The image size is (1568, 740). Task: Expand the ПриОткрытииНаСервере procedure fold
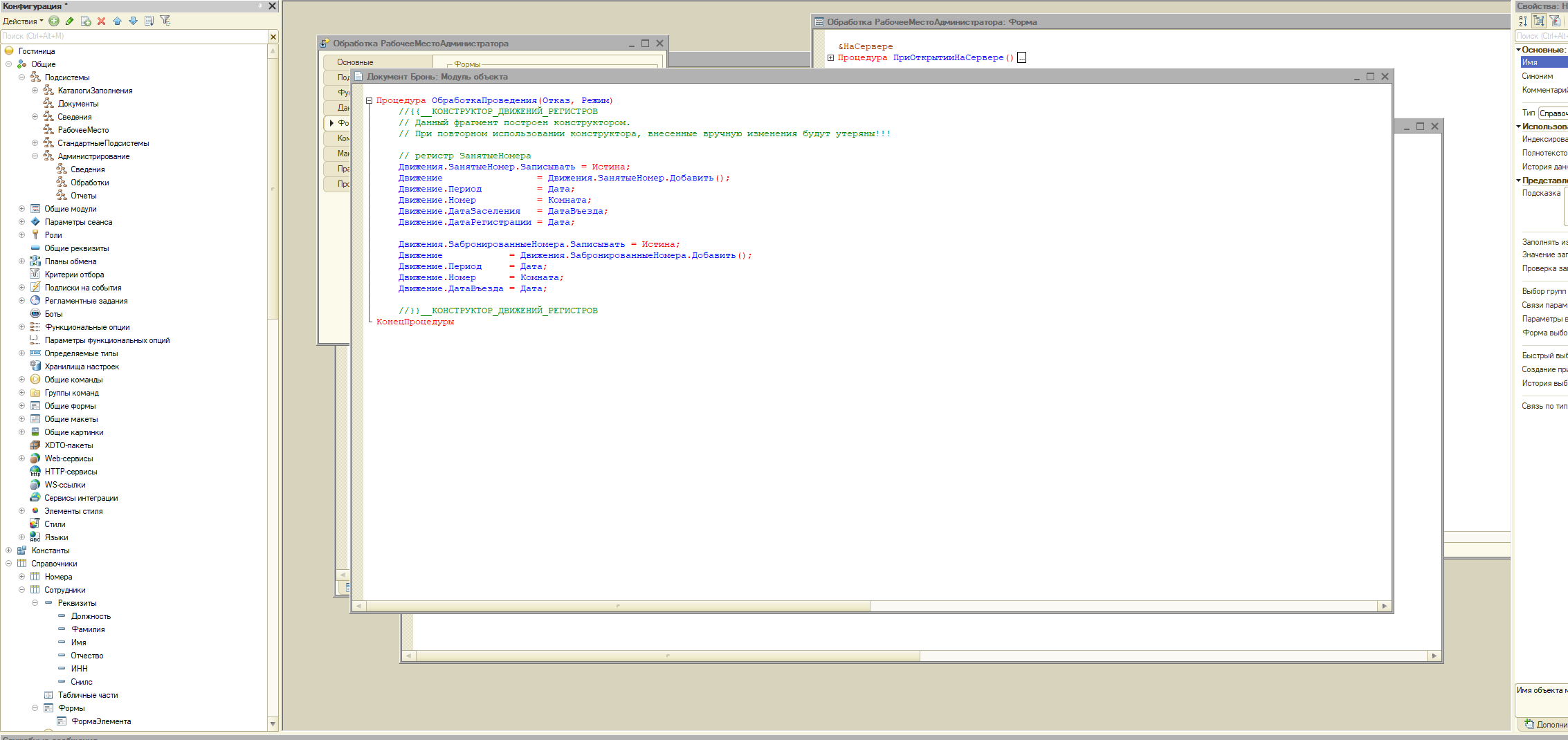coord(830,57)
